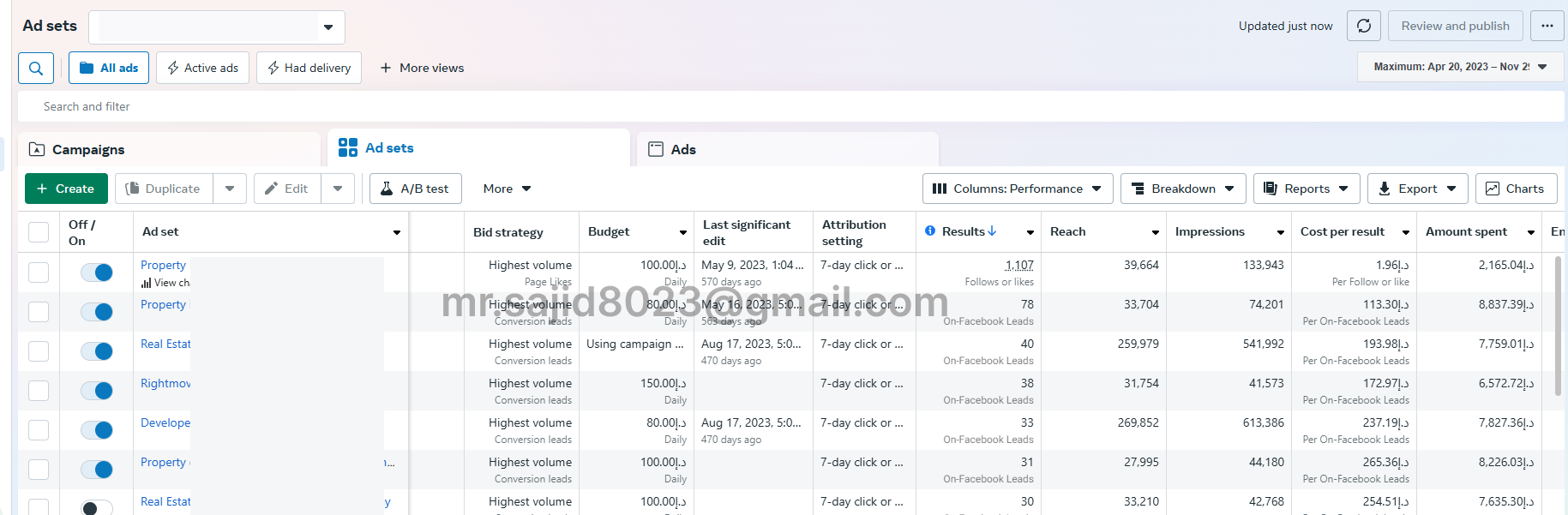Open the date range selector dropdown
Viewport: 1568px width, 515px height.
coord(1459,67)
